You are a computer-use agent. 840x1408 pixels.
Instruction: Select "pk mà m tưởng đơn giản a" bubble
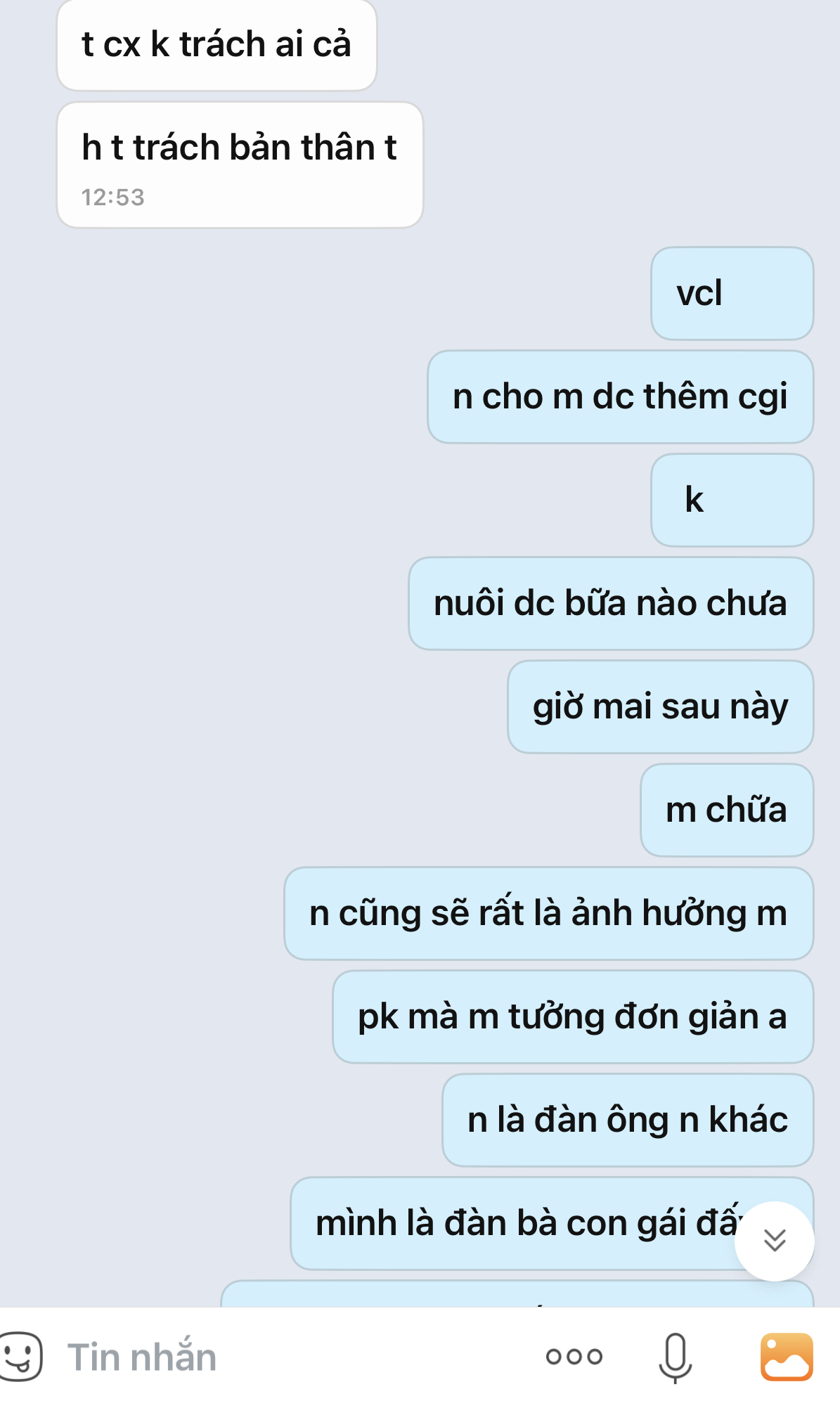574,1017
